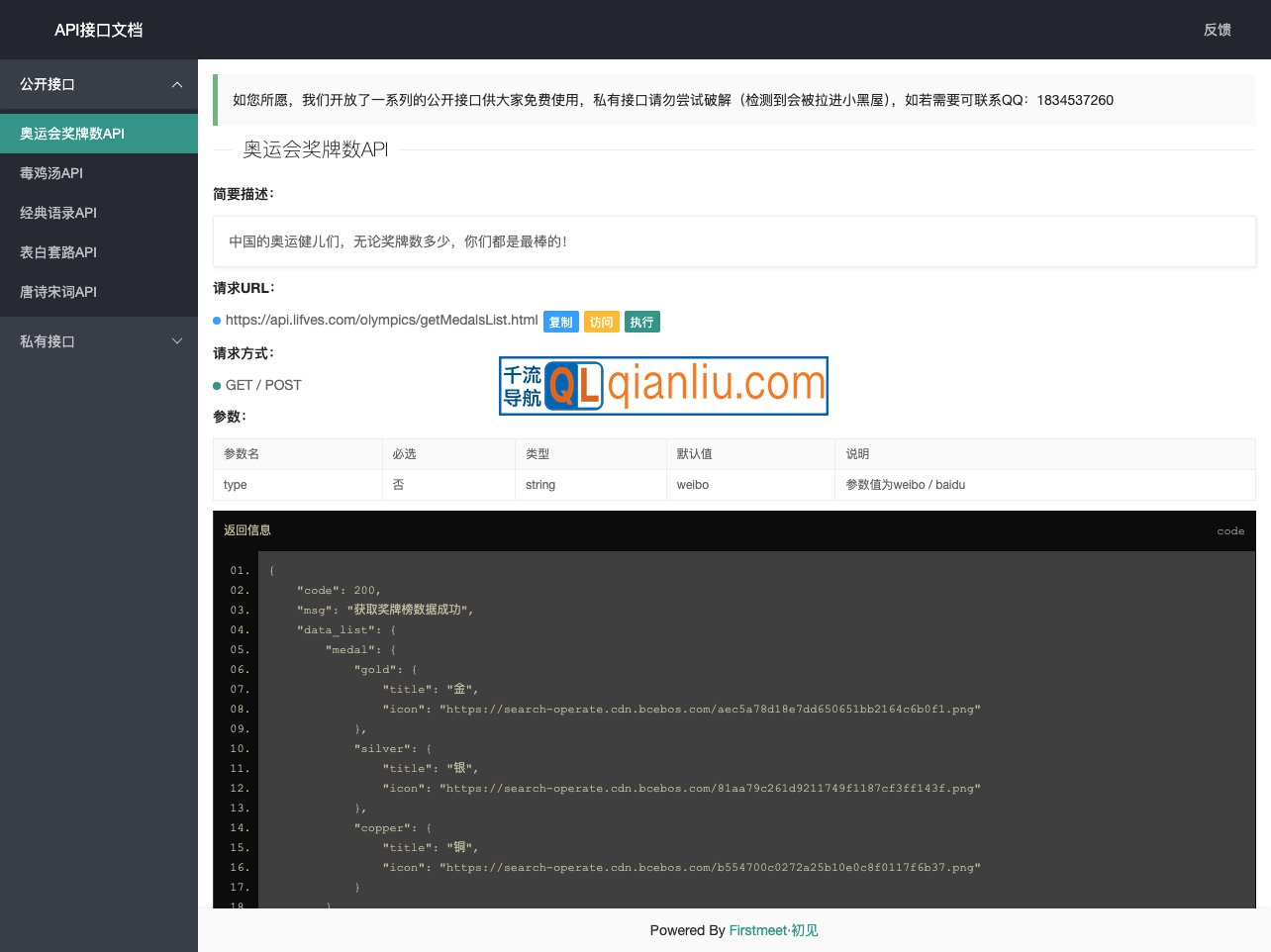
Task: Click the code label on 返回信息 panel
Action: 1230,531
